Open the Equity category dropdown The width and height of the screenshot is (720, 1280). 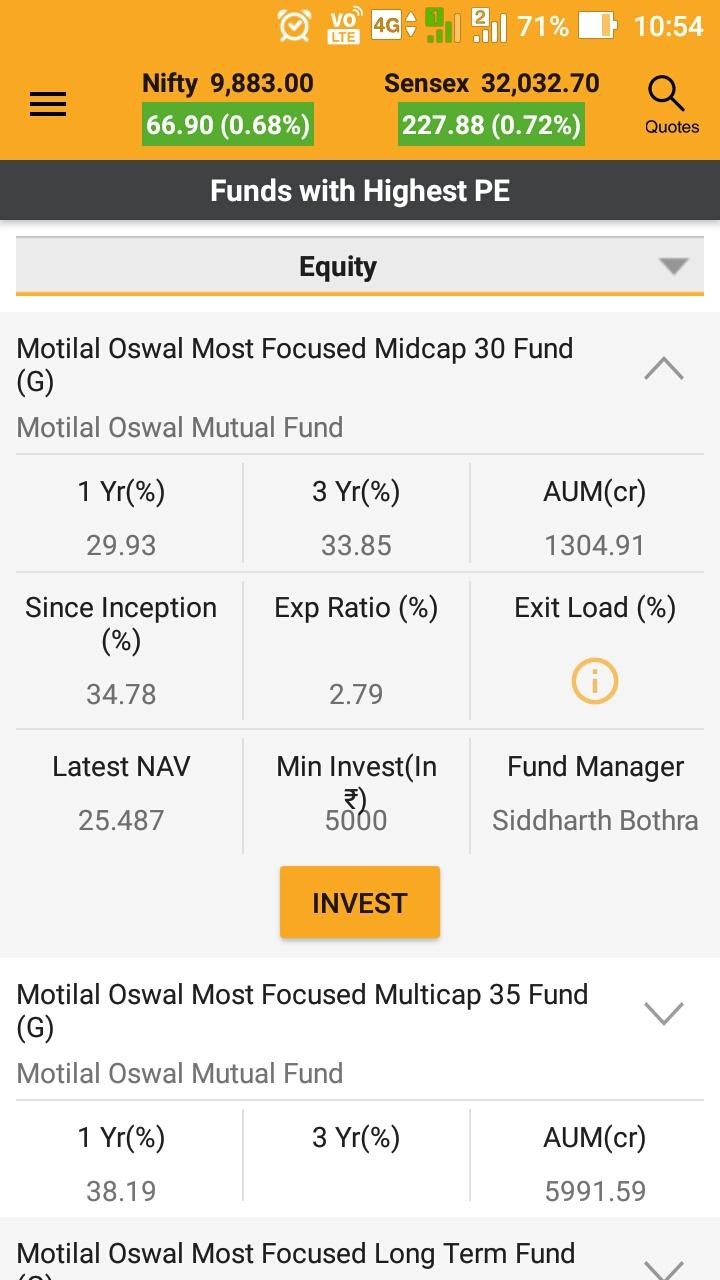click(x=360, y=267)
